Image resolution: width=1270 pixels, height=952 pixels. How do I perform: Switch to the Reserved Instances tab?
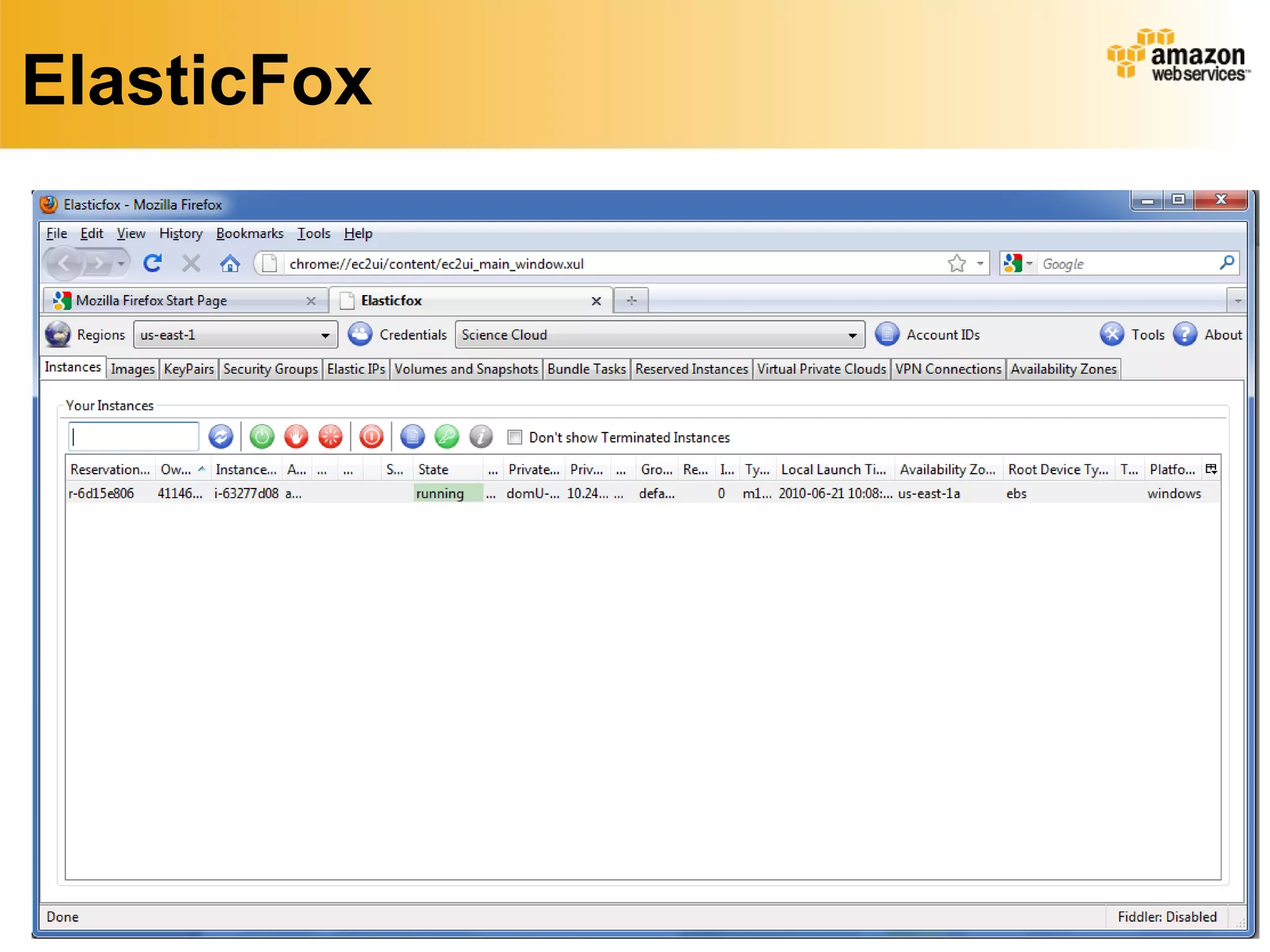[691, 369]
